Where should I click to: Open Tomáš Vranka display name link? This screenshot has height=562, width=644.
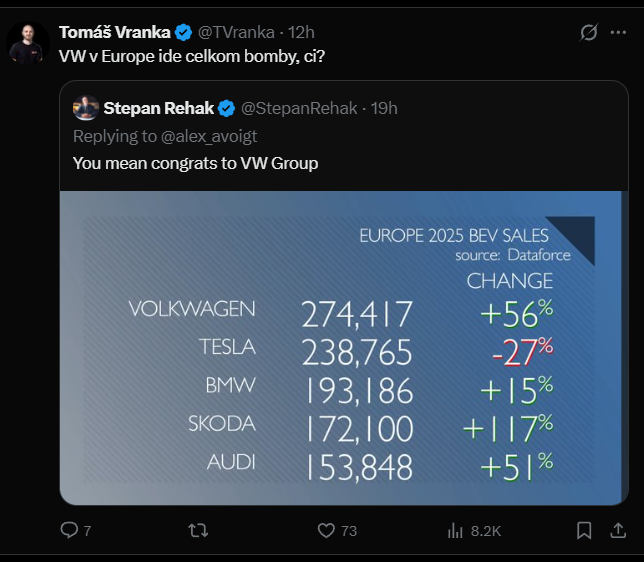(x=115, y=32)
